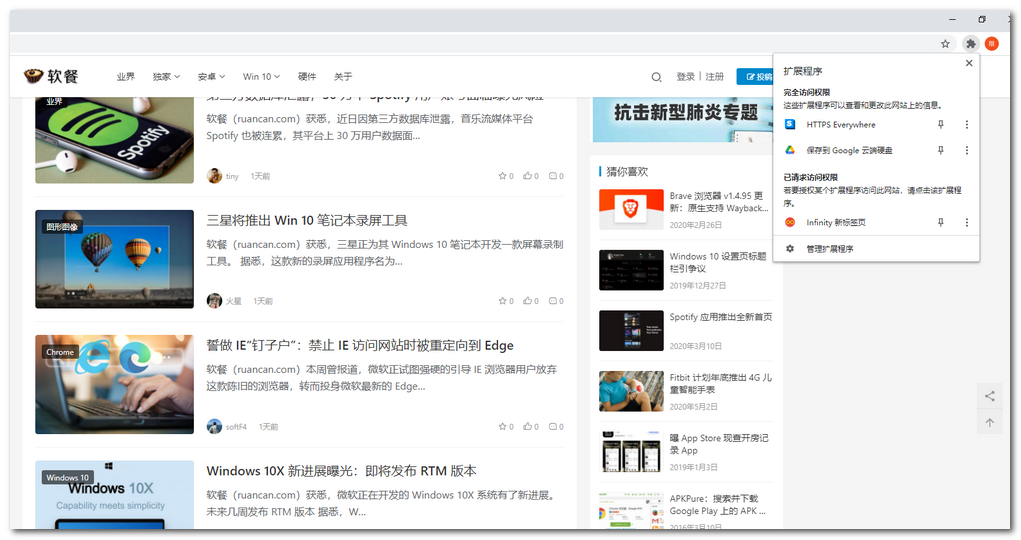
Task: Click the manage extensions gear icon
Action: pyautogui.click(x=790, y=249)
